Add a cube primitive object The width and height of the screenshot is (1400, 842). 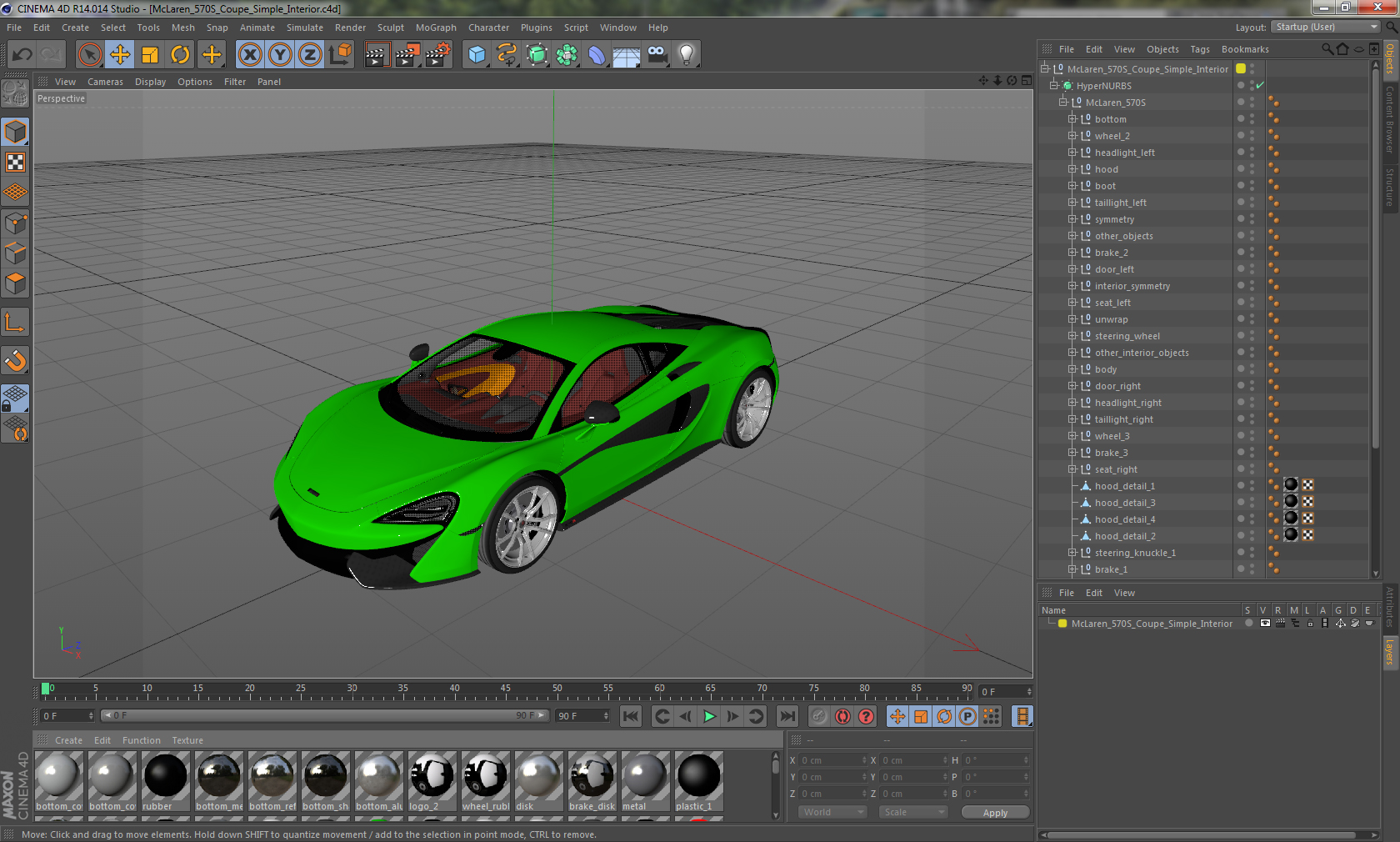click(x=477, y=55)
